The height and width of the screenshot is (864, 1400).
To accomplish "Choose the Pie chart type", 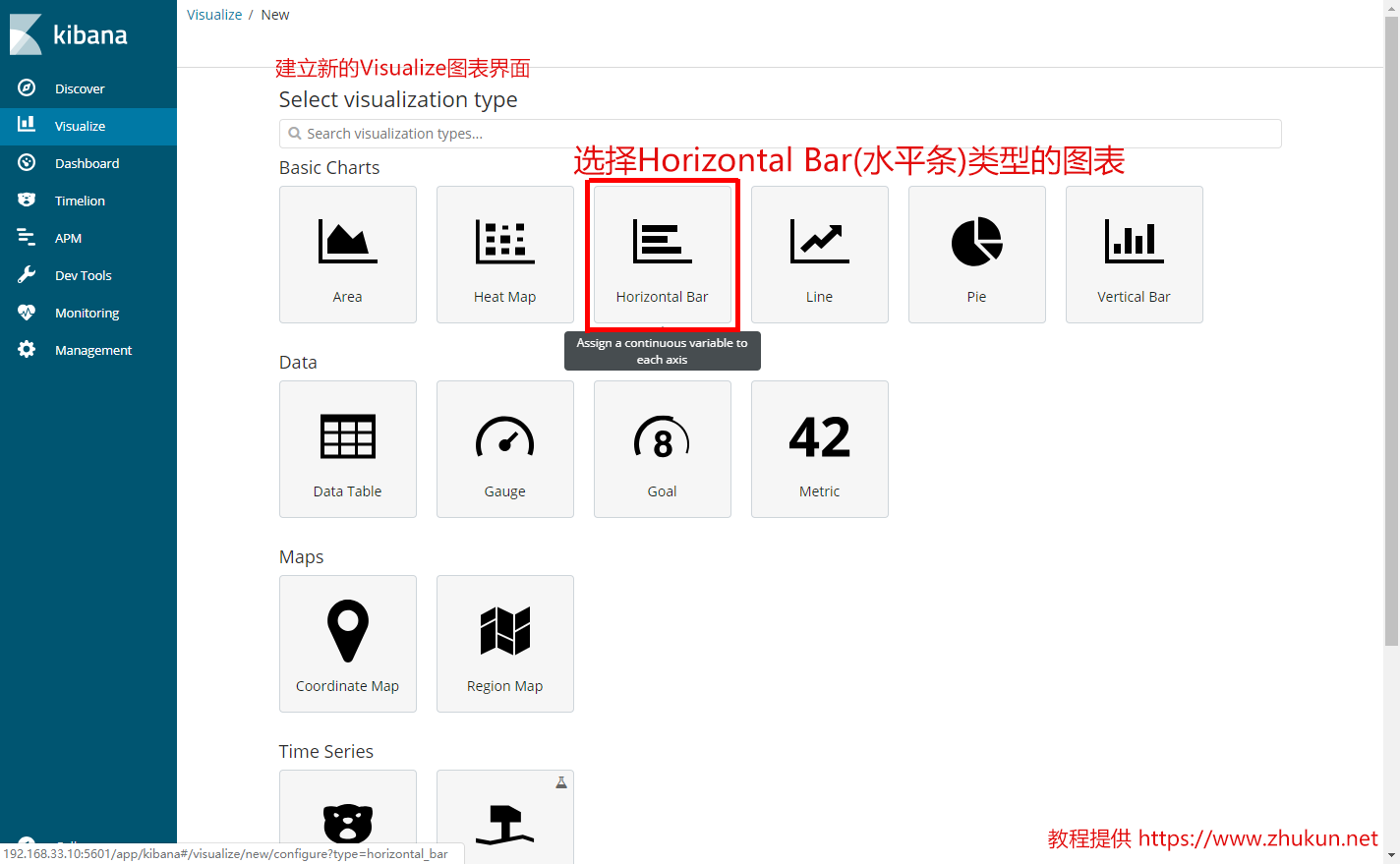I will click(977, 255).
